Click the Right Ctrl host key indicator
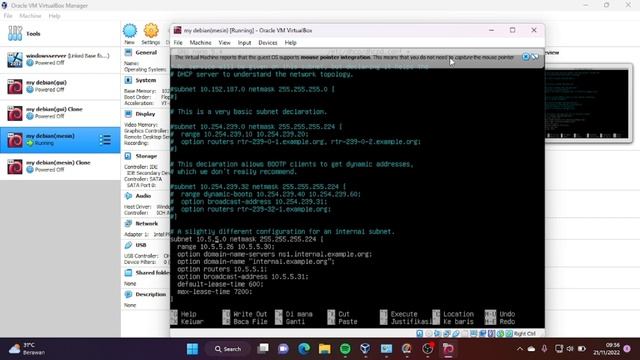The width and height of the screenshot is (640, 360). pyautogui.click(x=524, y=333)
